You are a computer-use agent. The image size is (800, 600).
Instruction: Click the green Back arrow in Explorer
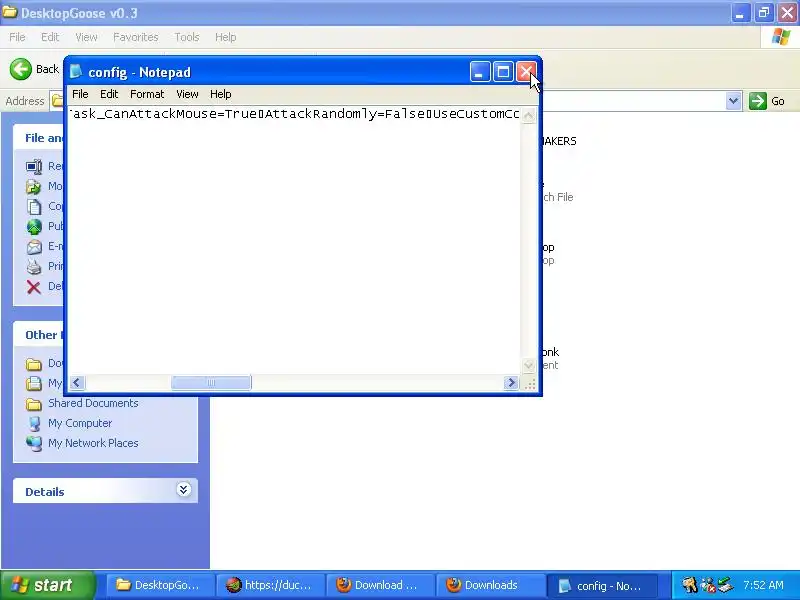click(21, 69)
